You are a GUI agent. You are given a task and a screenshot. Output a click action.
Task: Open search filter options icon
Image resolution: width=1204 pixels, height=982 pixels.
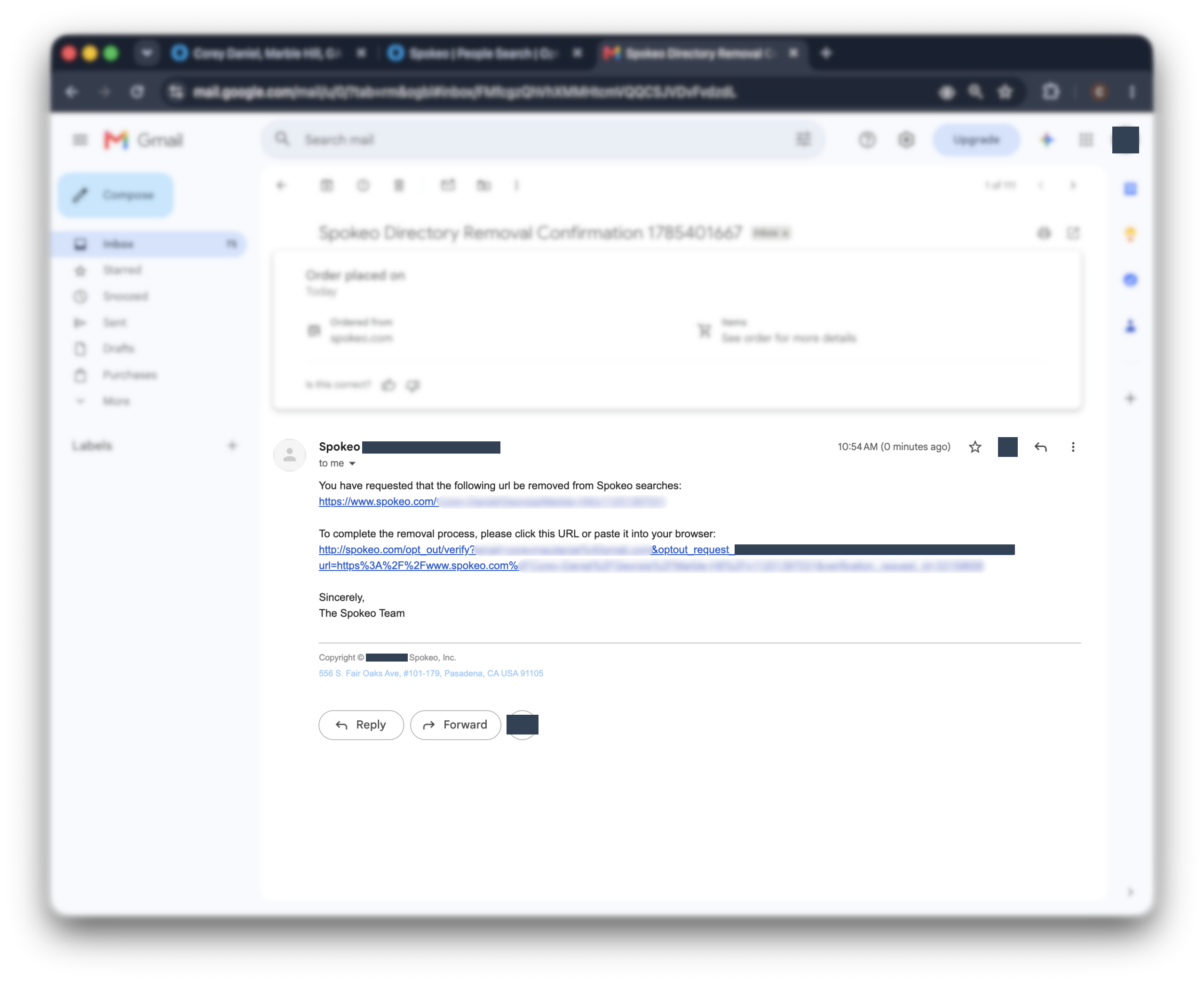(x=803, y=139)
